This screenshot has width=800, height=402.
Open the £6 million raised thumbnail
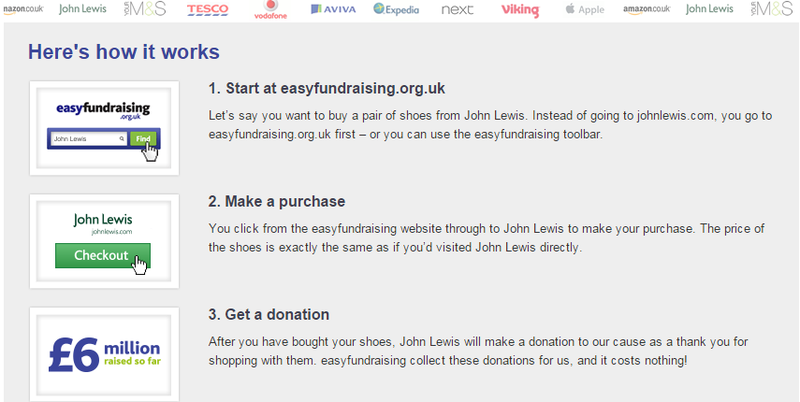(x=104, y=352)
